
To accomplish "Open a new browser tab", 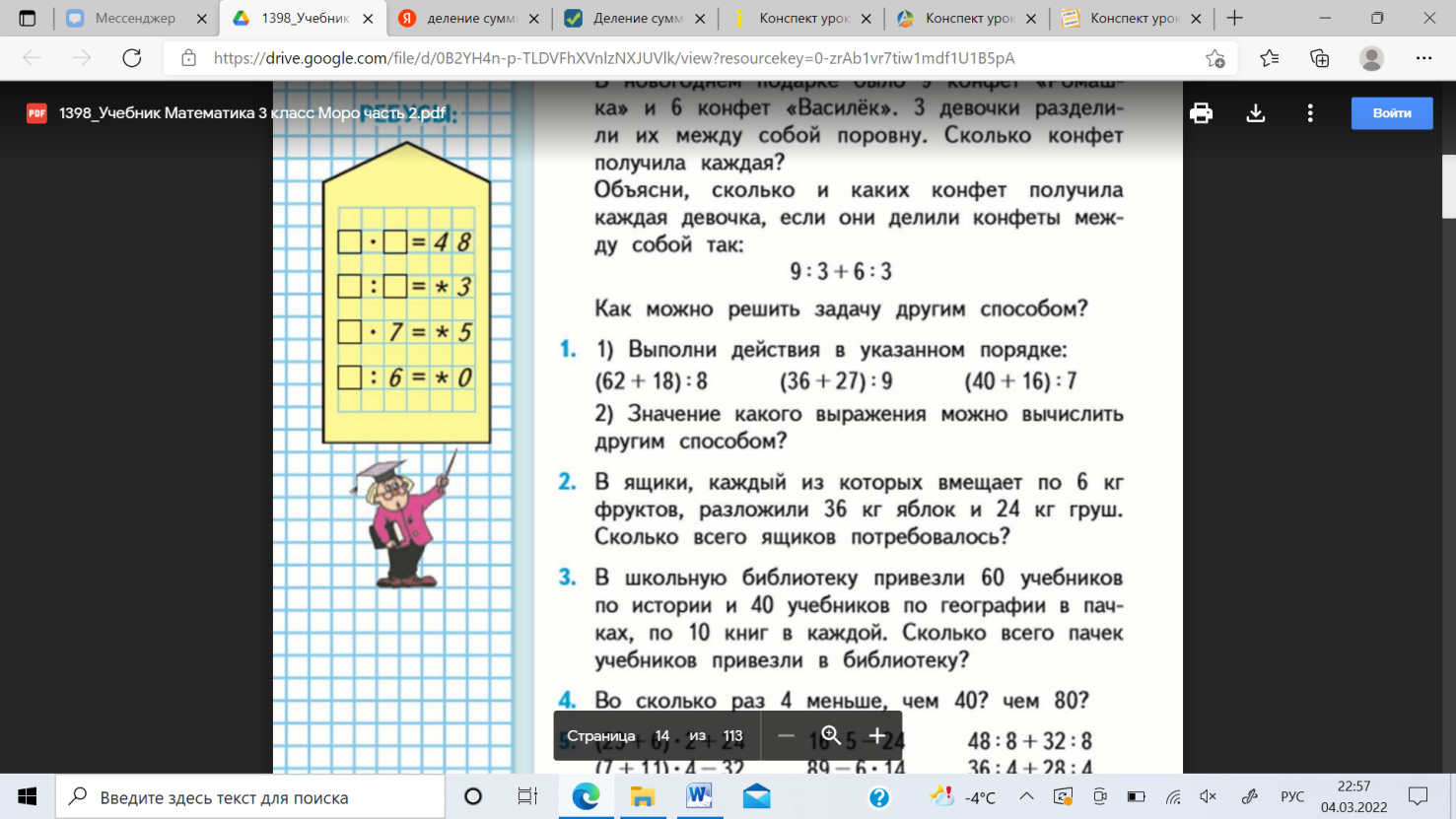I will tap(1234, 18).
